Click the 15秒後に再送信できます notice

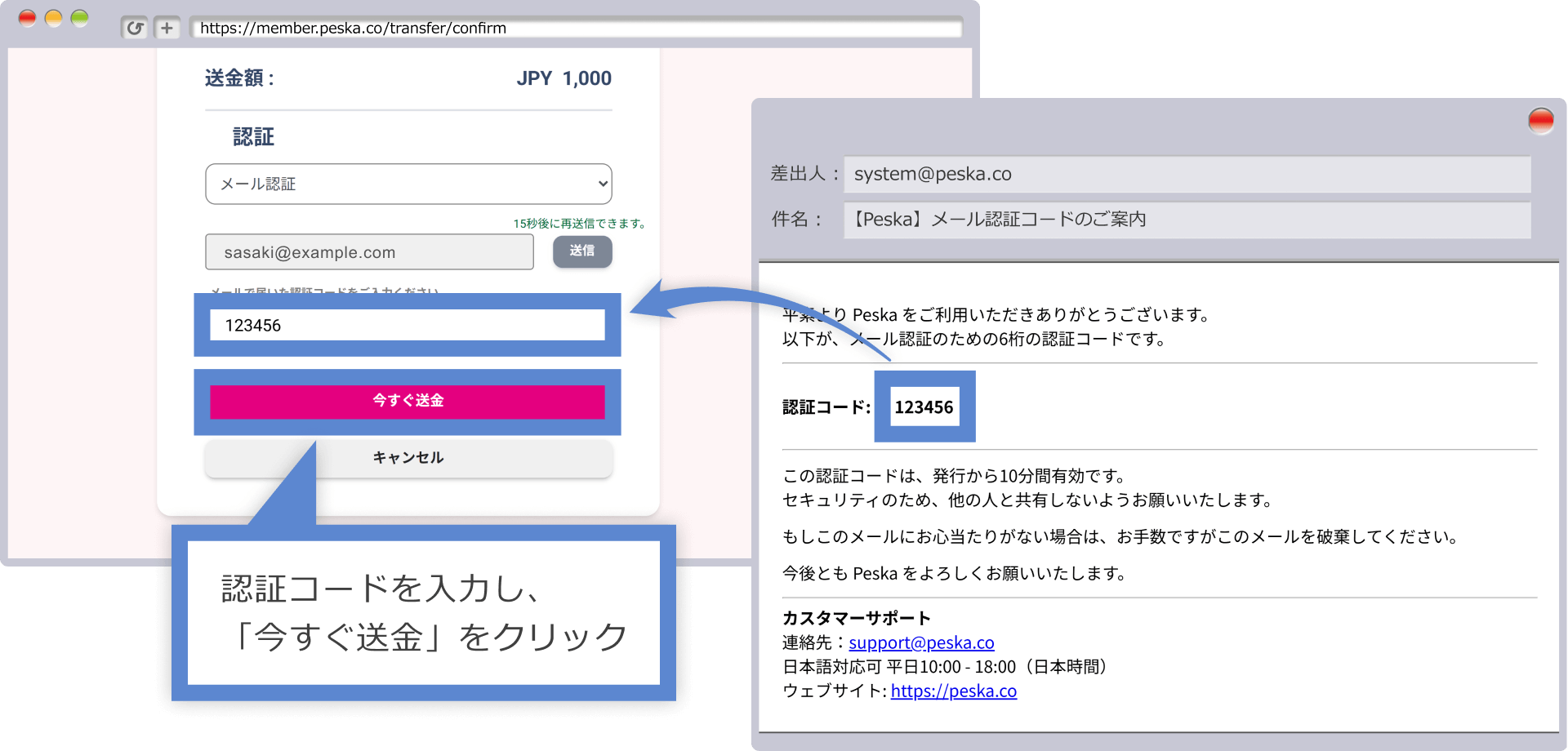point(579,223)
